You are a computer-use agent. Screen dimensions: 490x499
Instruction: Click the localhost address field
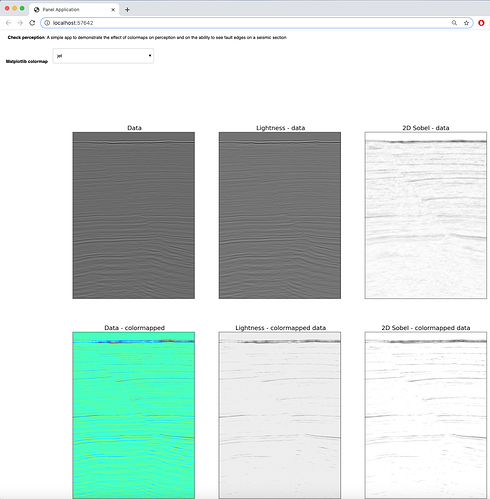click(x=247, y=23)
